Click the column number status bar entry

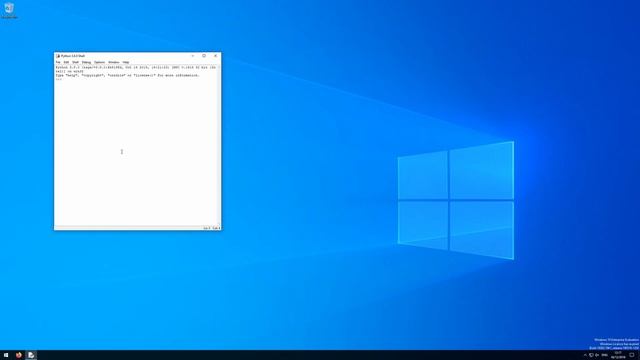(x=216, y=228)
